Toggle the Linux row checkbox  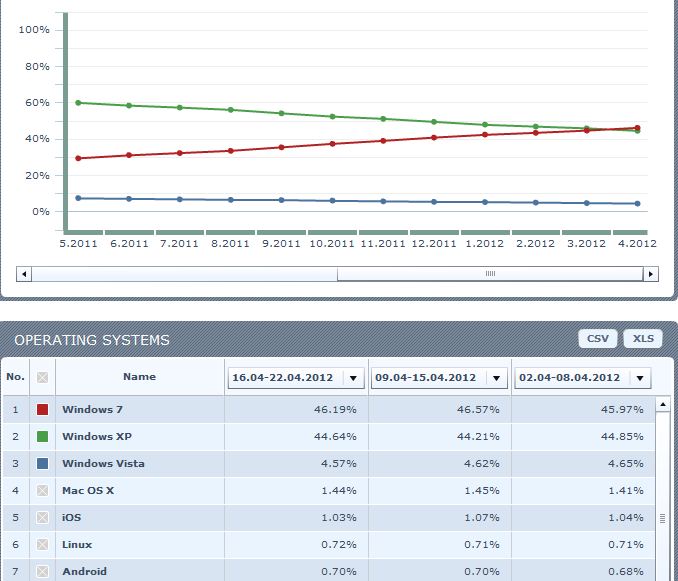point(42,545)
